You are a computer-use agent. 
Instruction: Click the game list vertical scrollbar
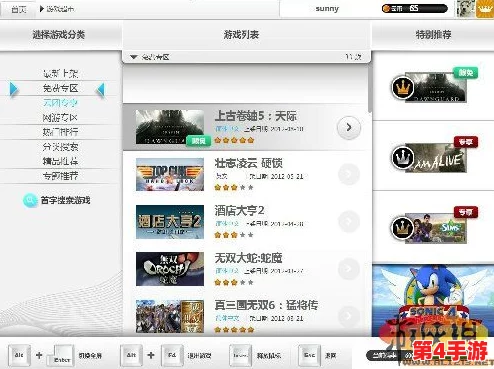[x=370, y=88]
